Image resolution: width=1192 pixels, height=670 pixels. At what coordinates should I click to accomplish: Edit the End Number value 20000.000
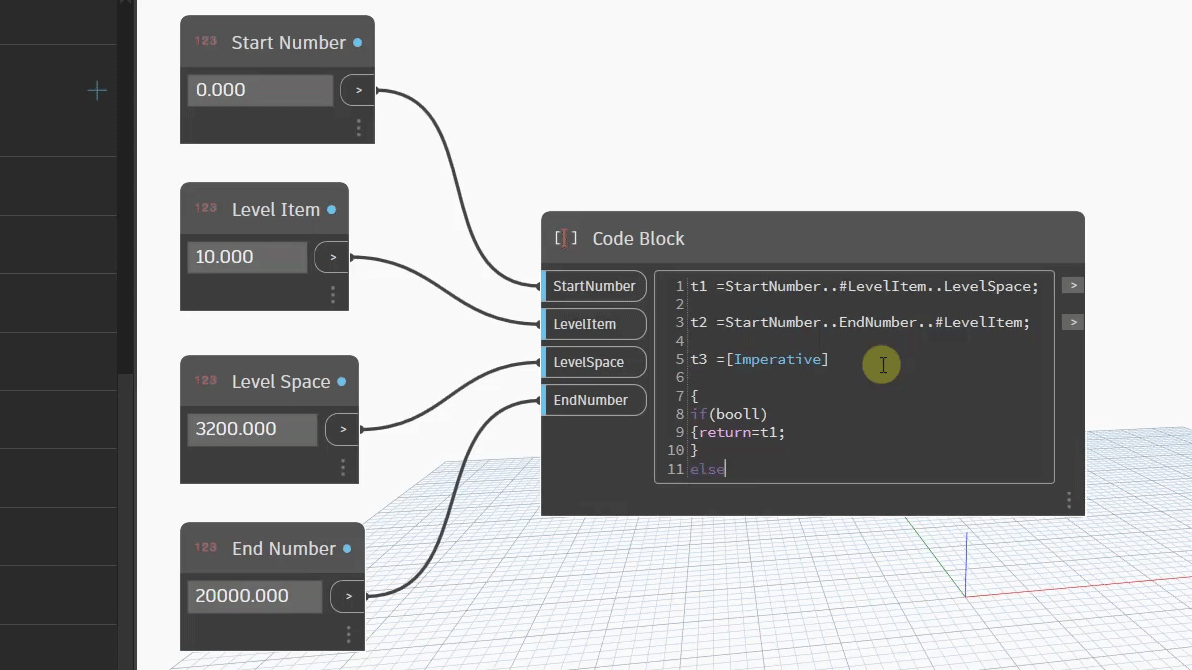(255, 596)
